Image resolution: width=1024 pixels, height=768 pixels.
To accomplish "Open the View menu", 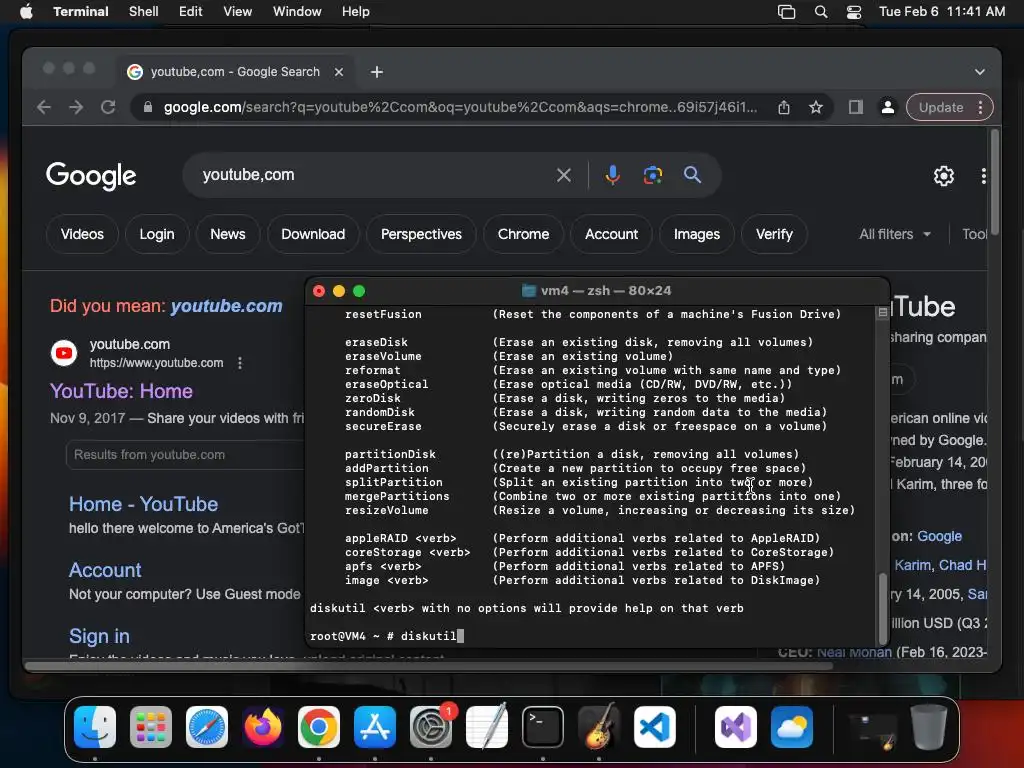I will pos(237,11).
